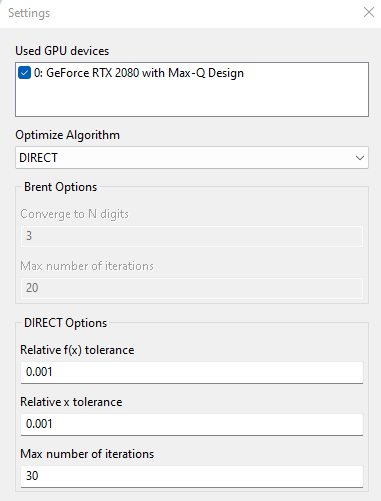The width and height of the screenshot is (381, 501).
Task: Click the 'Optimize Algorithm' label
Action: [x=67, y=135]
